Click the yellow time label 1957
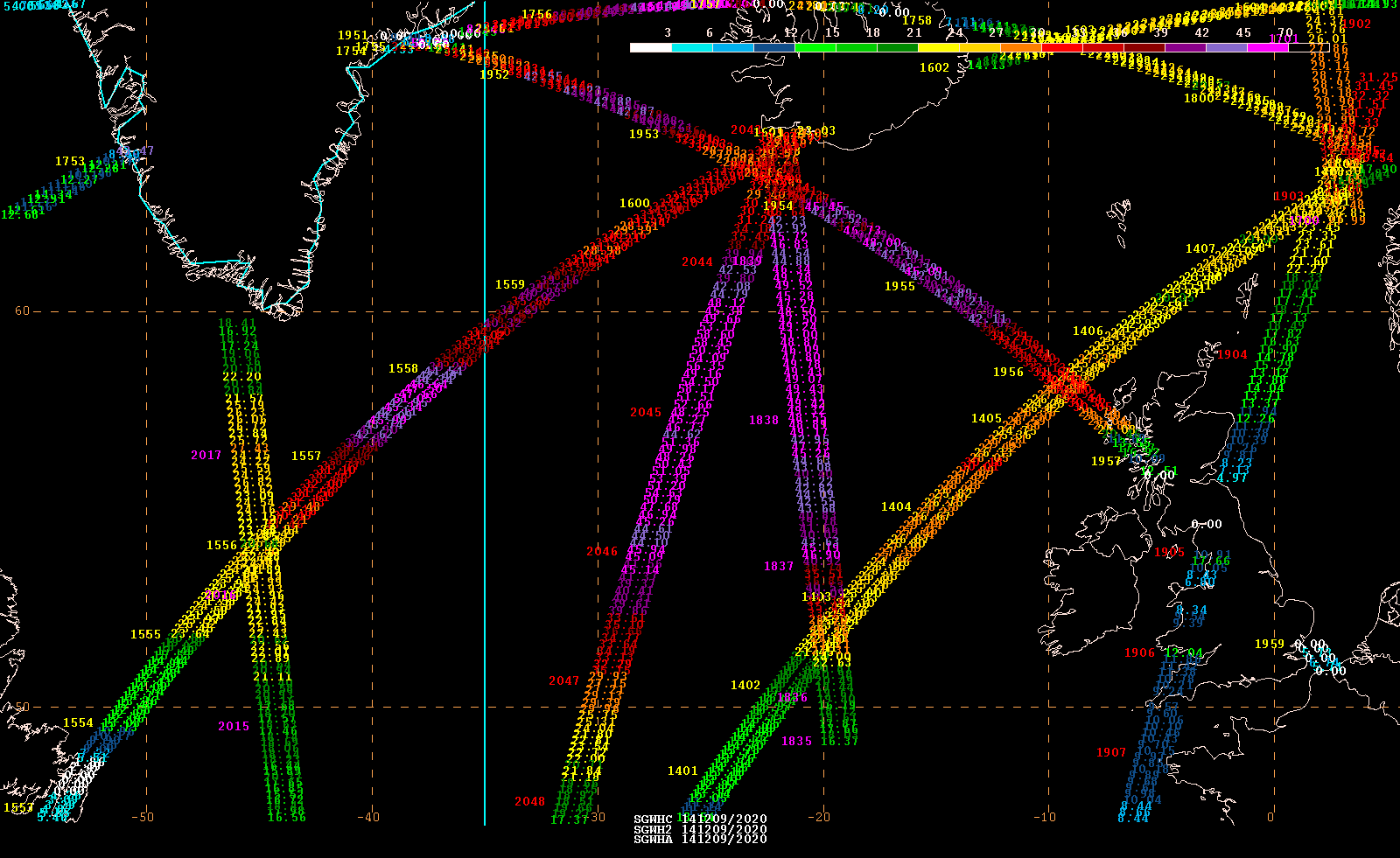1400x858 pixels. [1106, 461]
